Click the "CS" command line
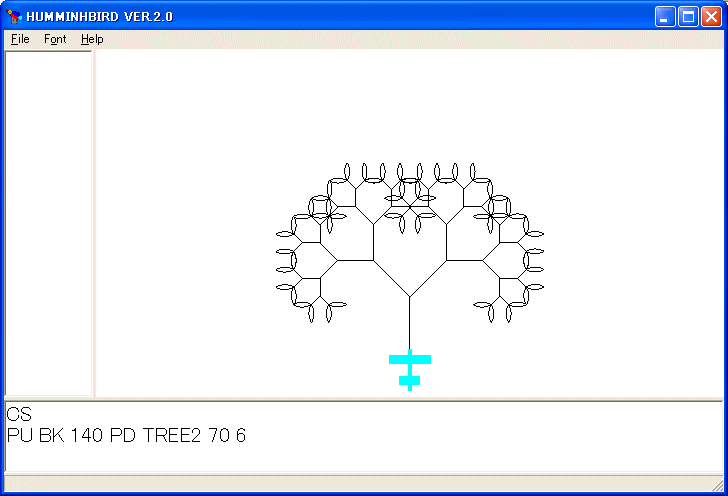728x496 pixels. [x=19, y=414]
